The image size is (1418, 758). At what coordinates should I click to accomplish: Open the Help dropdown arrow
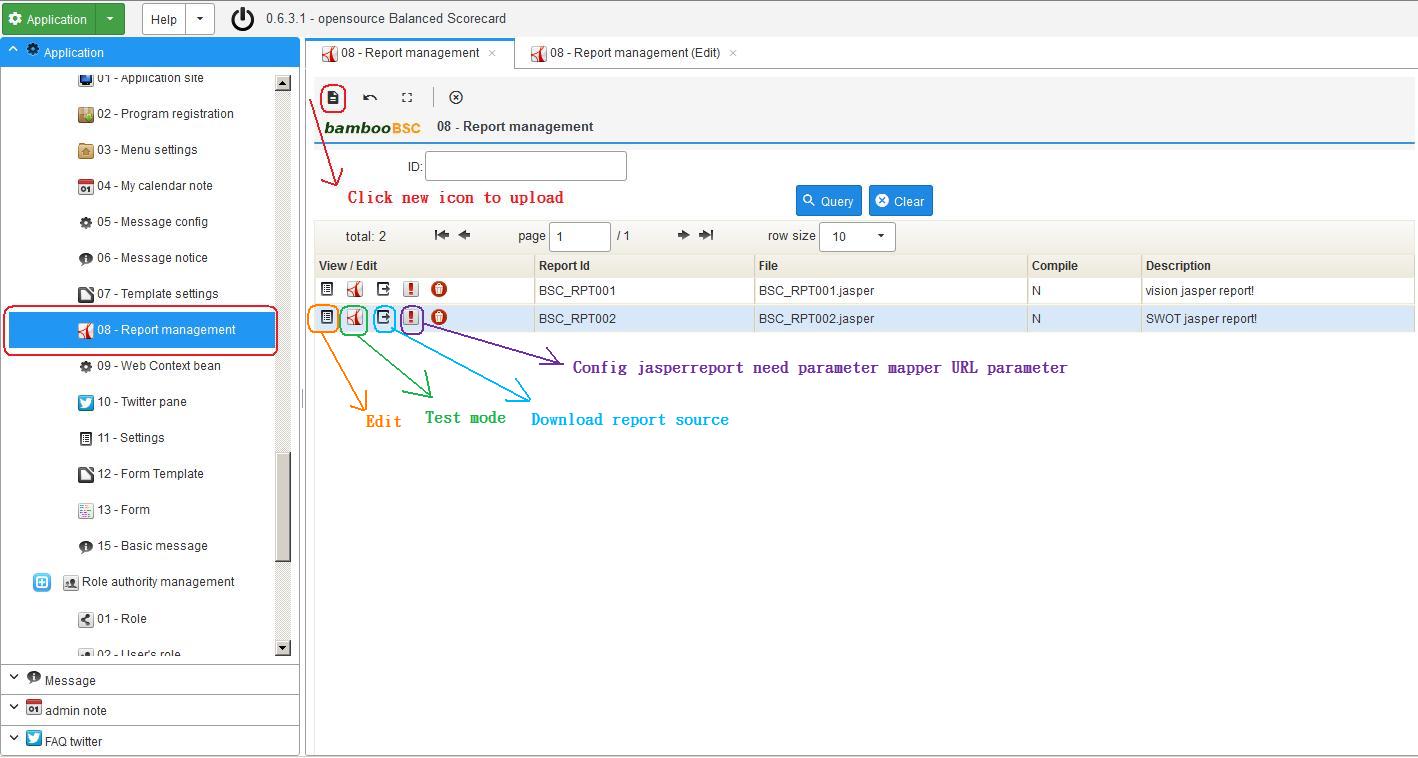coord(200,19)
